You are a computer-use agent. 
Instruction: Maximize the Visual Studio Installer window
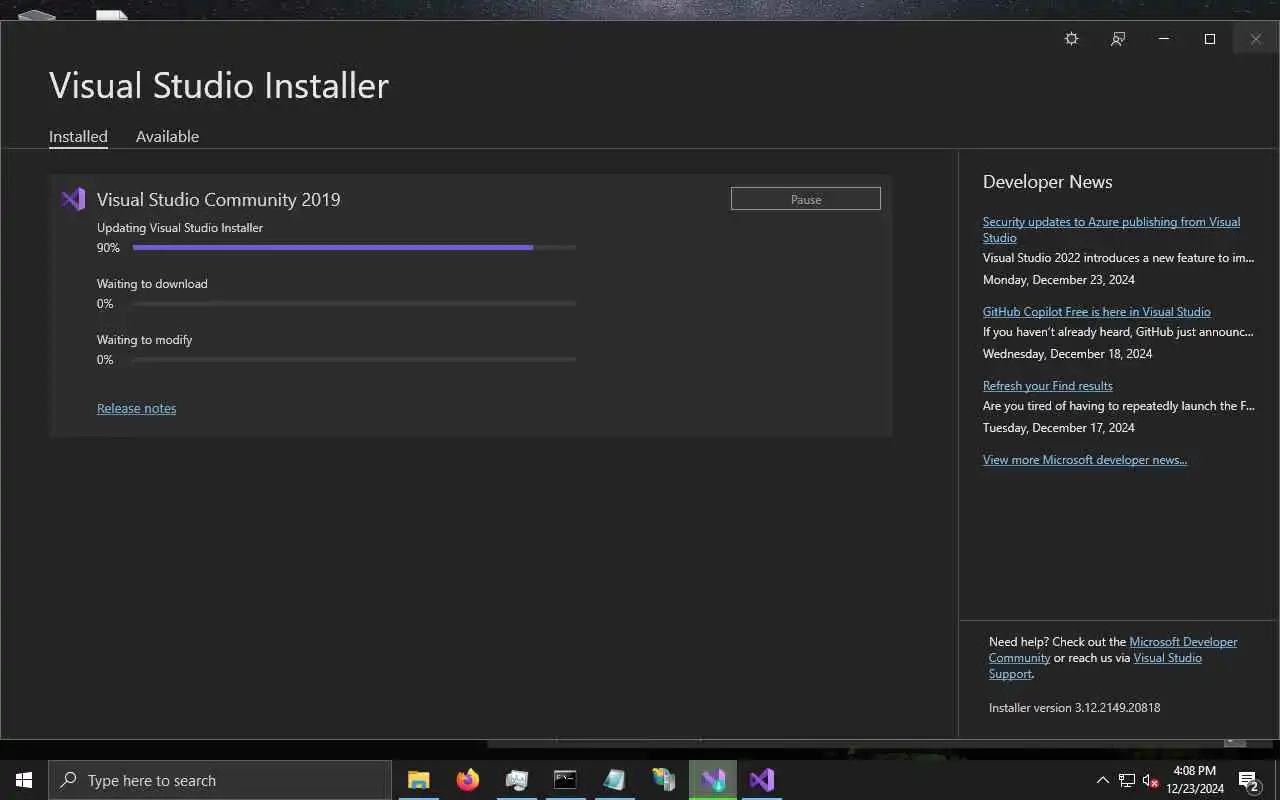coord(1210,39)
